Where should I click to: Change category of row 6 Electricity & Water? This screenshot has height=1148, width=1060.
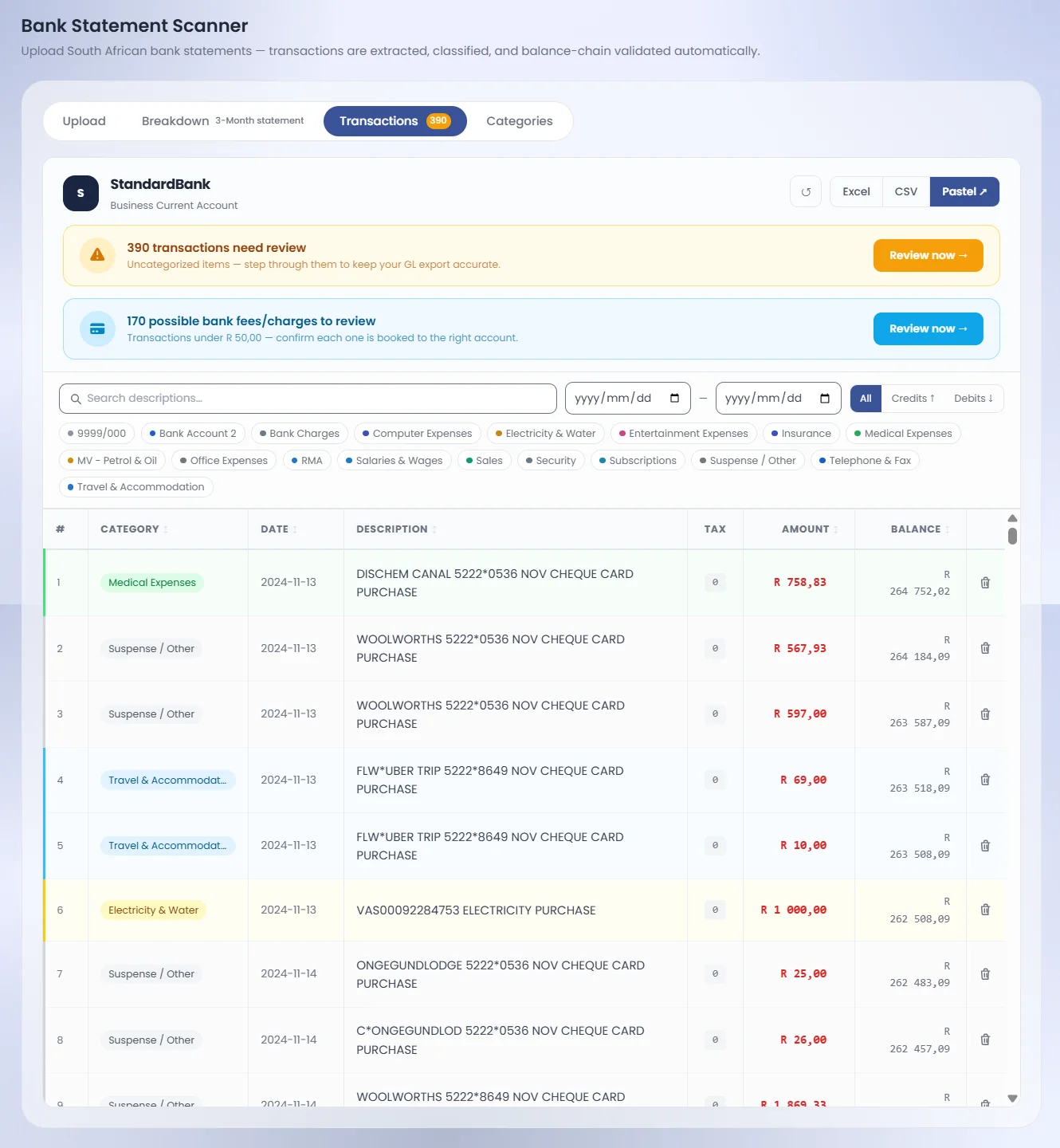click(153, 910)
